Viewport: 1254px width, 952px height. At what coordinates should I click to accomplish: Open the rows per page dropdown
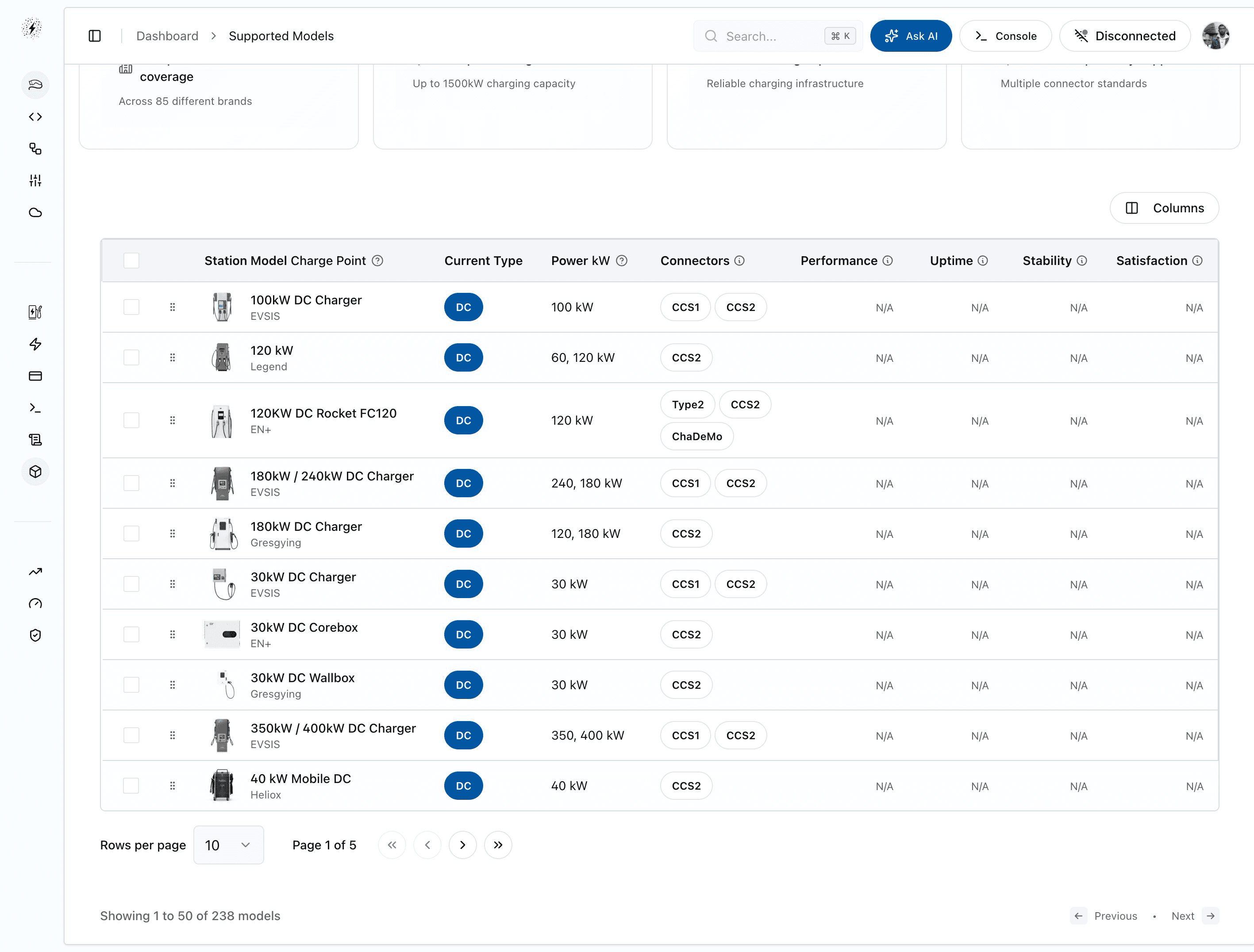point(228,845)
